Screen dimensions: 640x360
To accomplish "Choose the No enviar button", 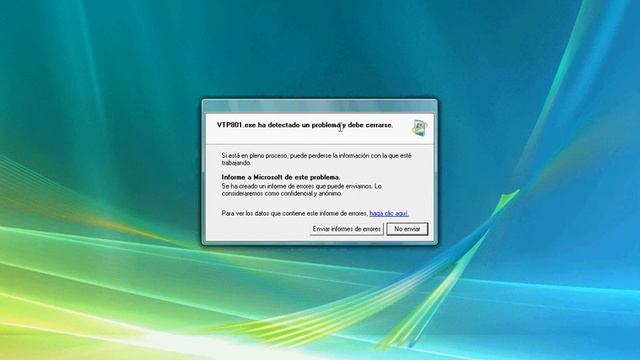I will click(x=407, y=229).
